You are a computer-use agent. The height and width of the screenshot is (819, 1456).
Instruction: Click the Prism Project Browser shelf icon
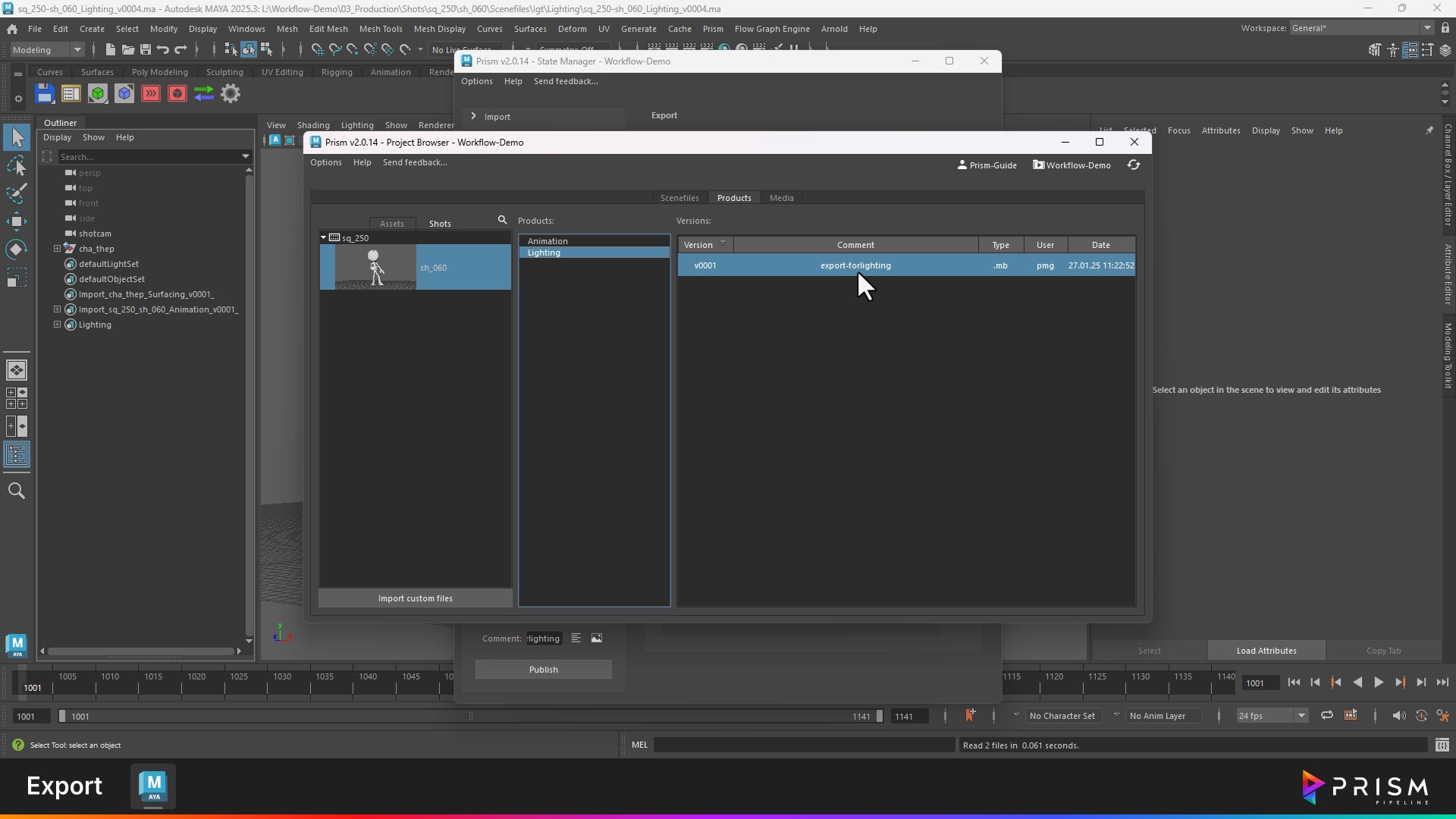(71, 93)
